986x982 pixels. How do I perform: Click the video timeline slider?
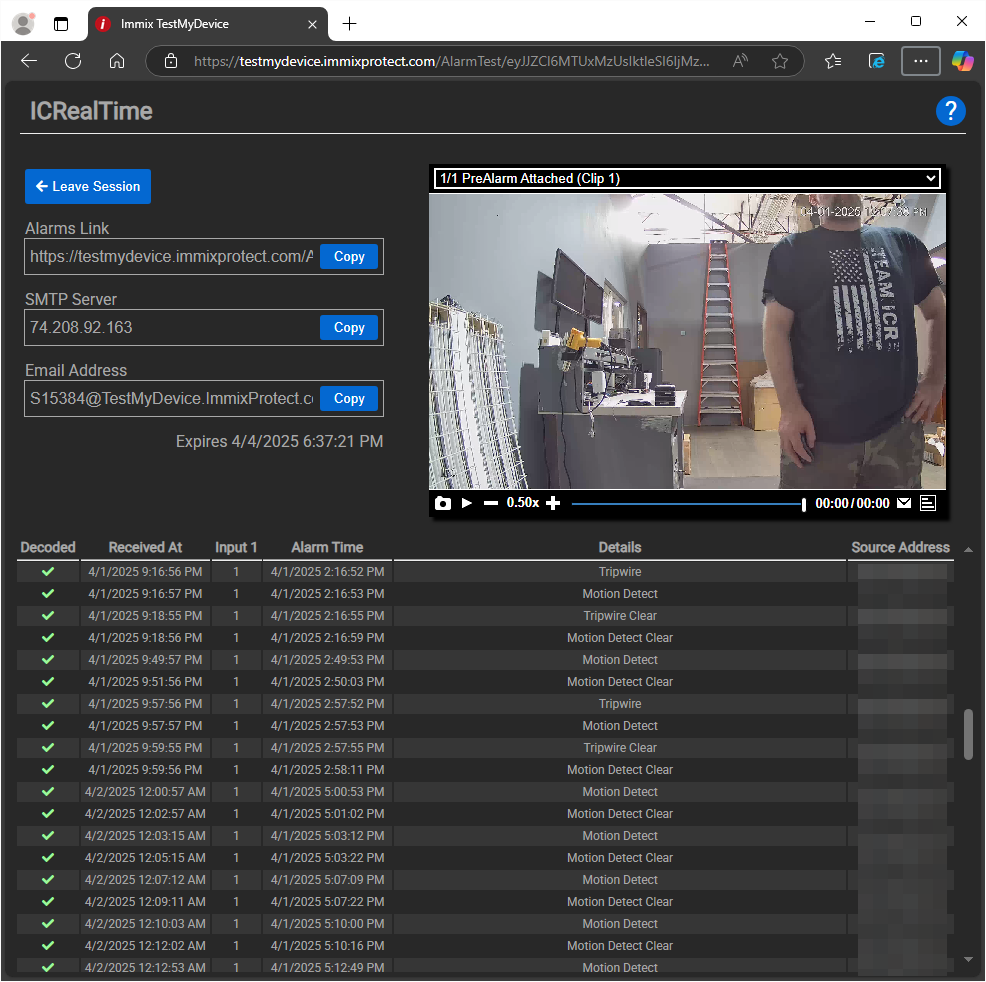(687, 504)
